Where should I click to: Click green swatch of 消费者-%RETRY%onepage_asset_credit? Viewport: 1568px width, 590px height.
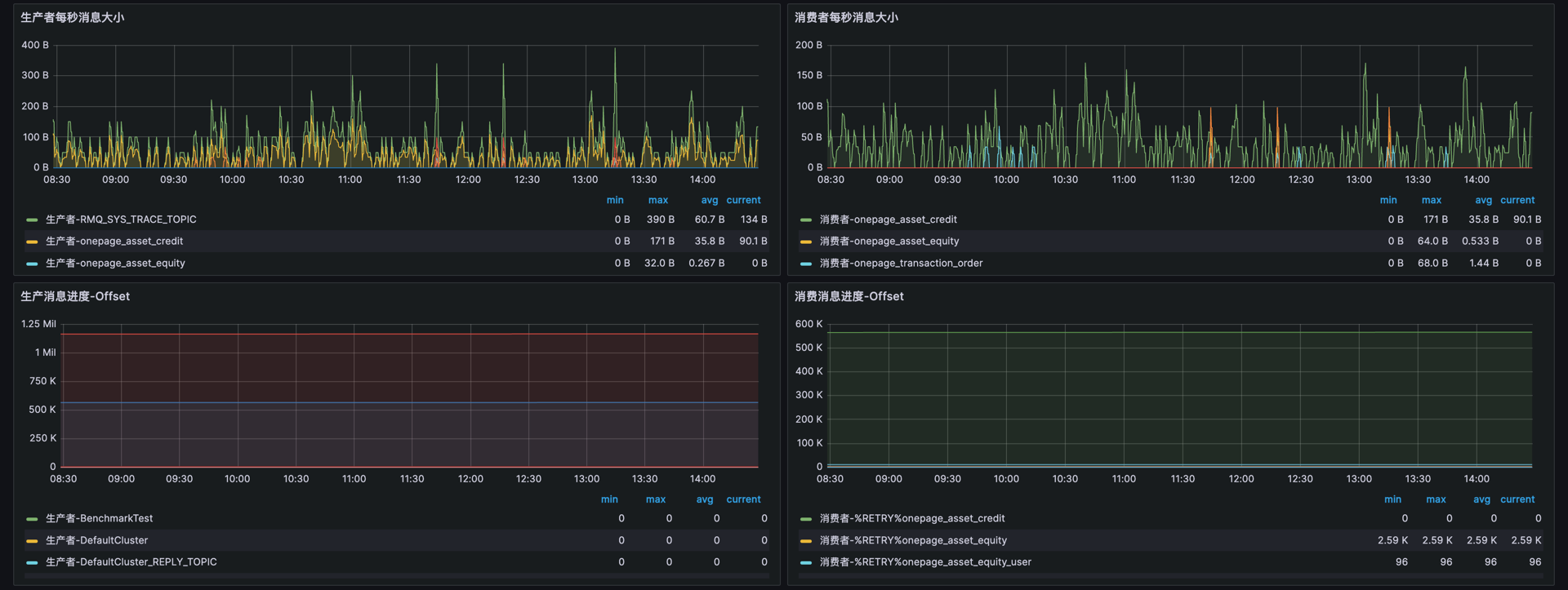806,519
